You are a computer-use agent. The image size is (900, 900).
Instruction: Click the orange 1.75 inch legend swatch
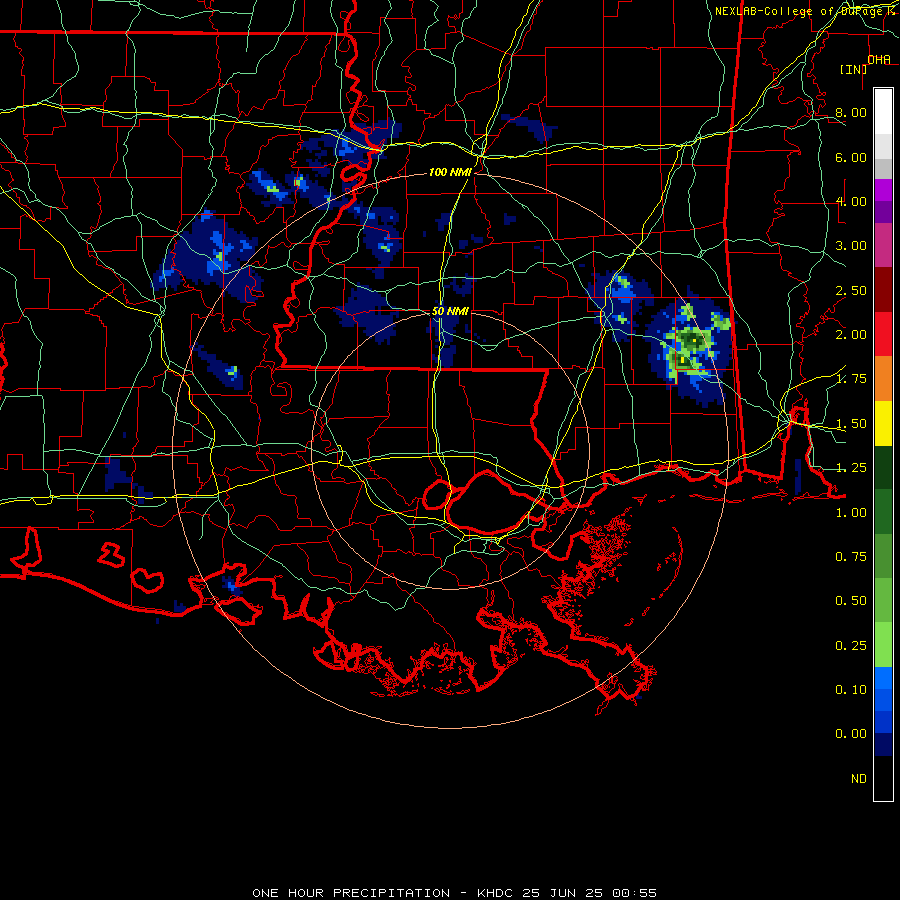point(883,379)
